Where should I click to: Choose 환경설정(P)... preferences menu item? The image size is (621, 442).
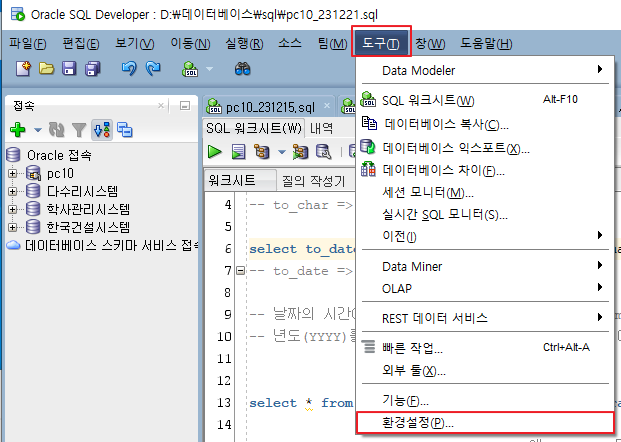pyautogui.click(x=485, y=423)
